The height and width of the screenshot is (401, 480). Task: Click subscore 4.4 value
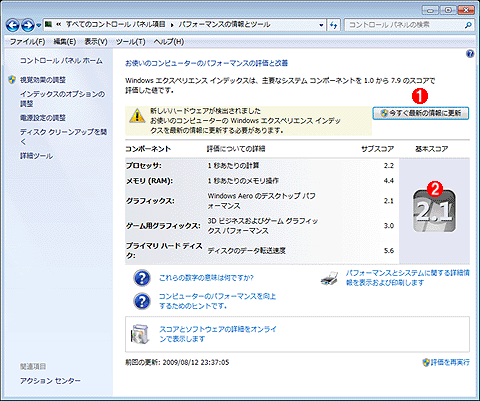click(x=389, y=181)
